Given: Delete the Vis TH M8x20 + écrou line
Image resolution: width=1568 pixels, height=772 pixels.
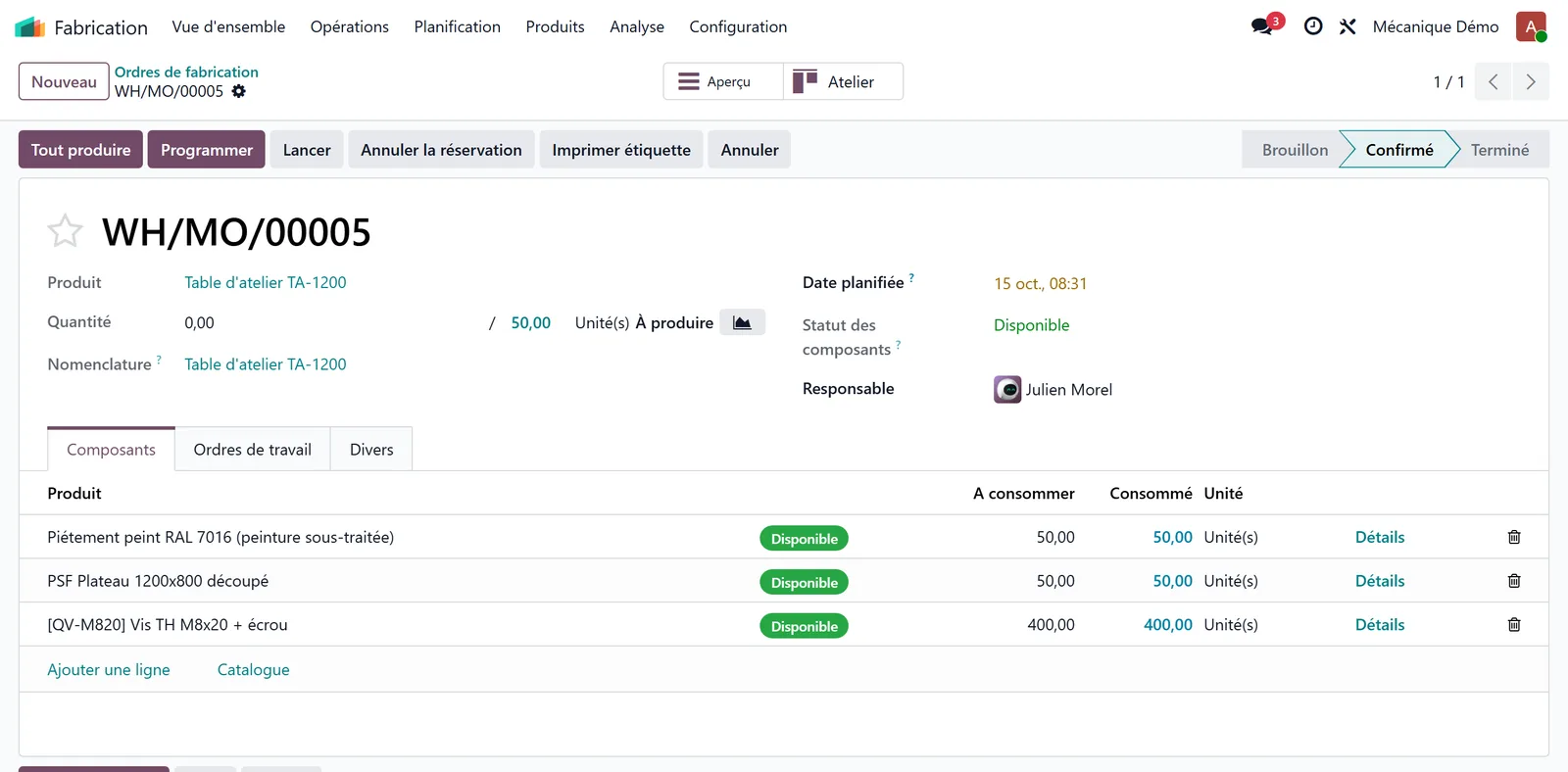Looking at the screenshot, I should [x=1514, y=625].
